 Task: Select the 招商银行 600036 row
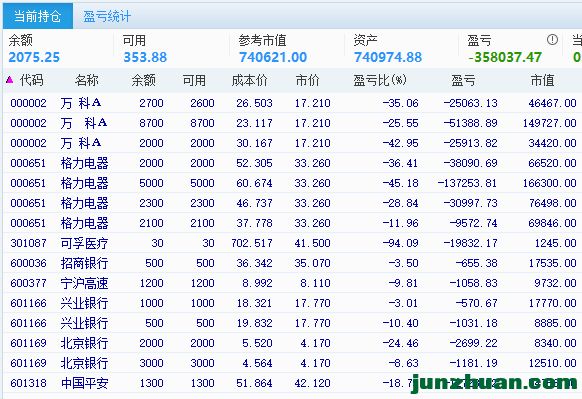tap(292, 263)
